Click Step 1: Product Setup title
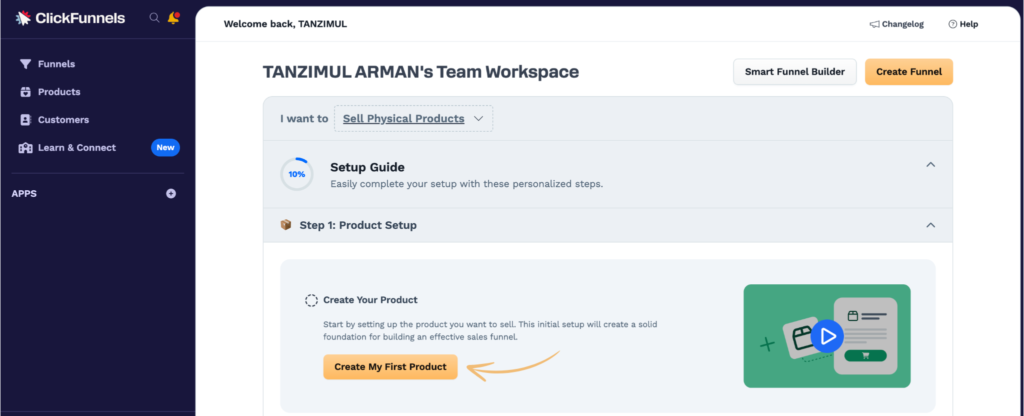Screen dimensions: 1024x416 tap(358, 225)
